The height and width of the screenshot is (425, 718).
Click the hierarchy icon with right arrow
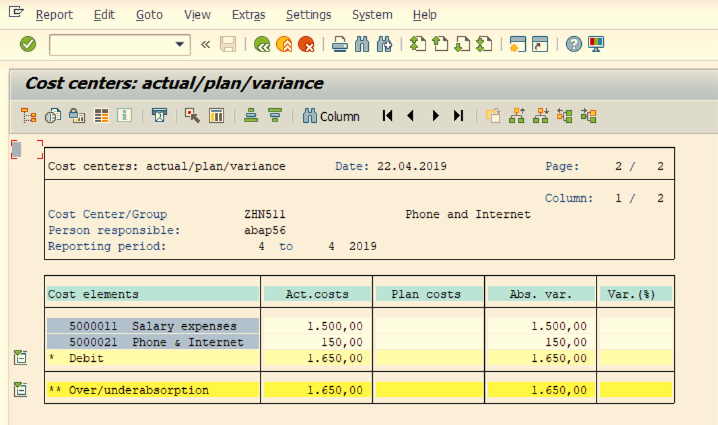pyautogui.click(x=588, y=116)
